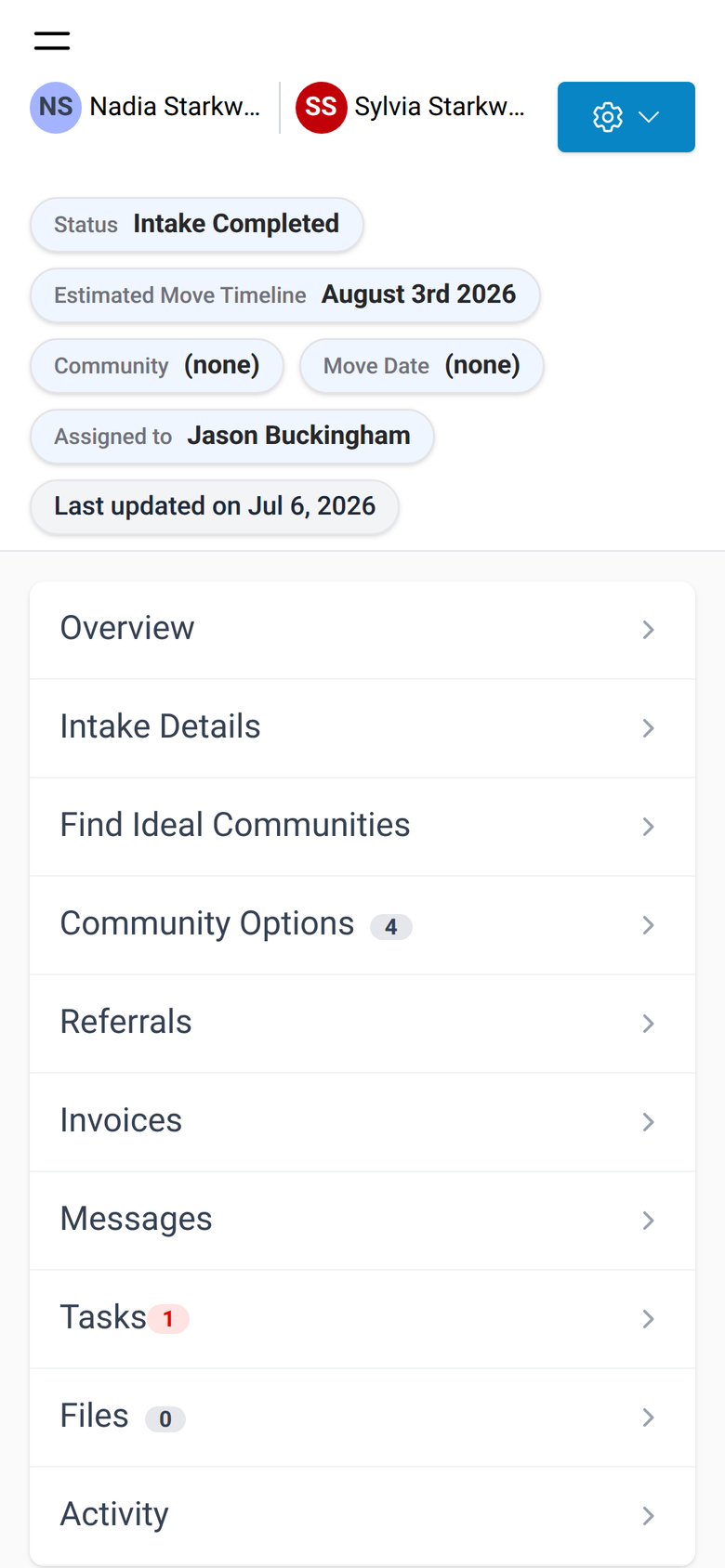Open the hamburger navigation menu

point(52,40)
